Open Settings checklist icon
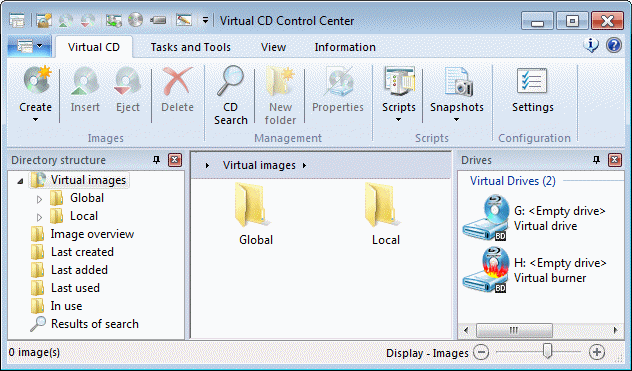This screenshot has width=632, height=371. [x=532, y=81]
